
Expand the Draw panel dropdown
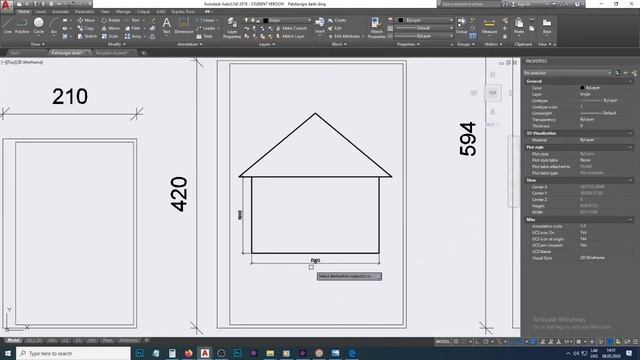click(37, 44)
